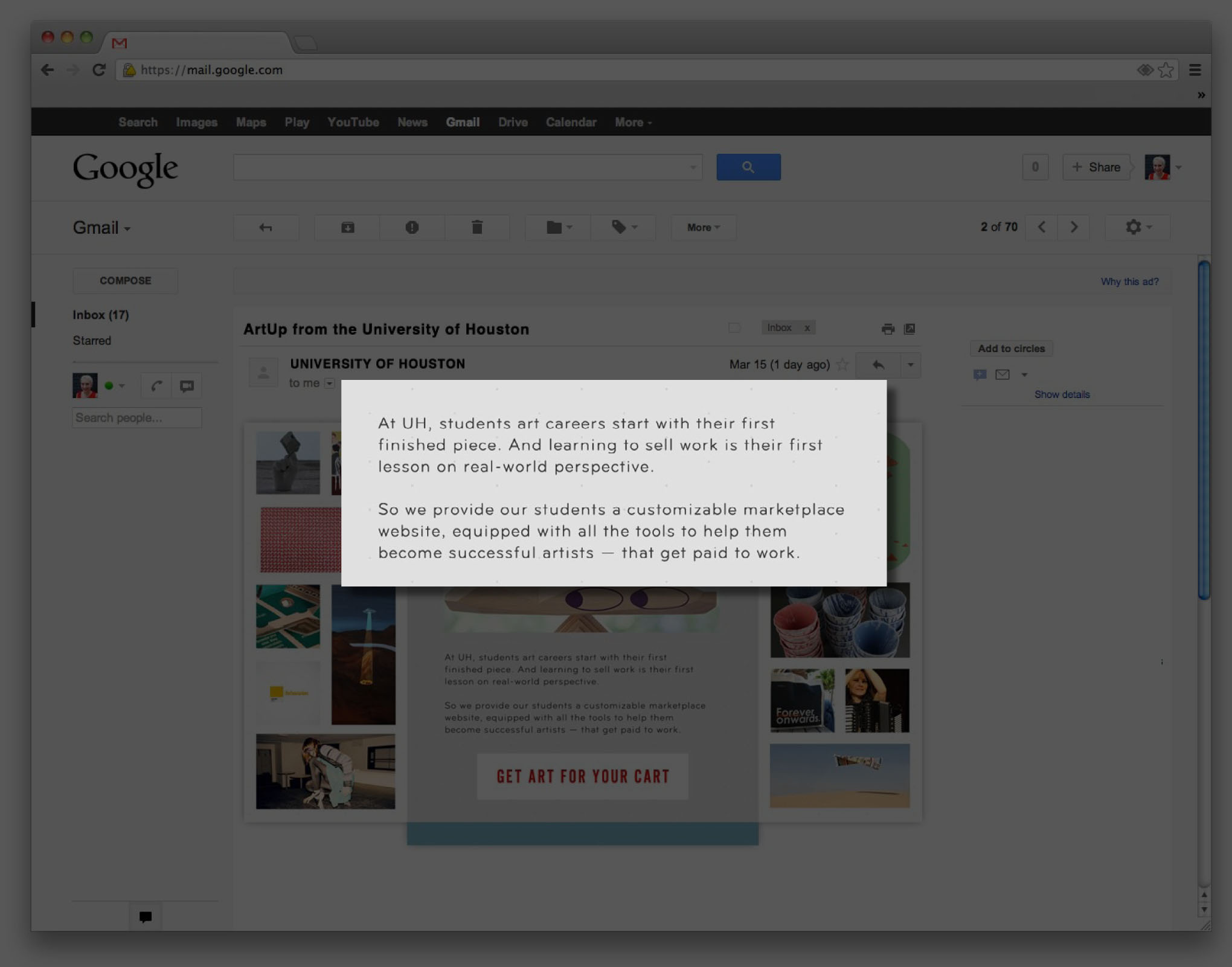Open the Labels tag menu
Screen dimensions: 1232x967
pos(624,228)
